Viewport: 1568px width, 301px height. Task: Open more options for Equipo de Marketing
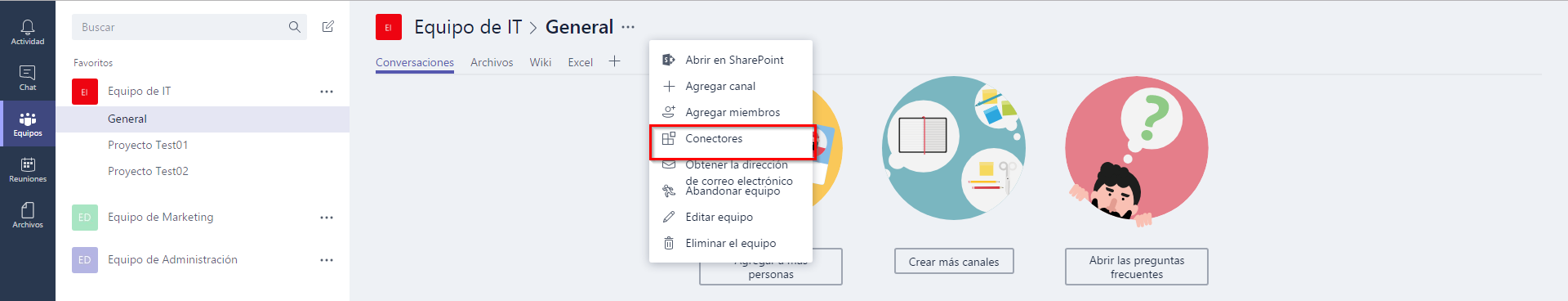[x=327, y=218]
